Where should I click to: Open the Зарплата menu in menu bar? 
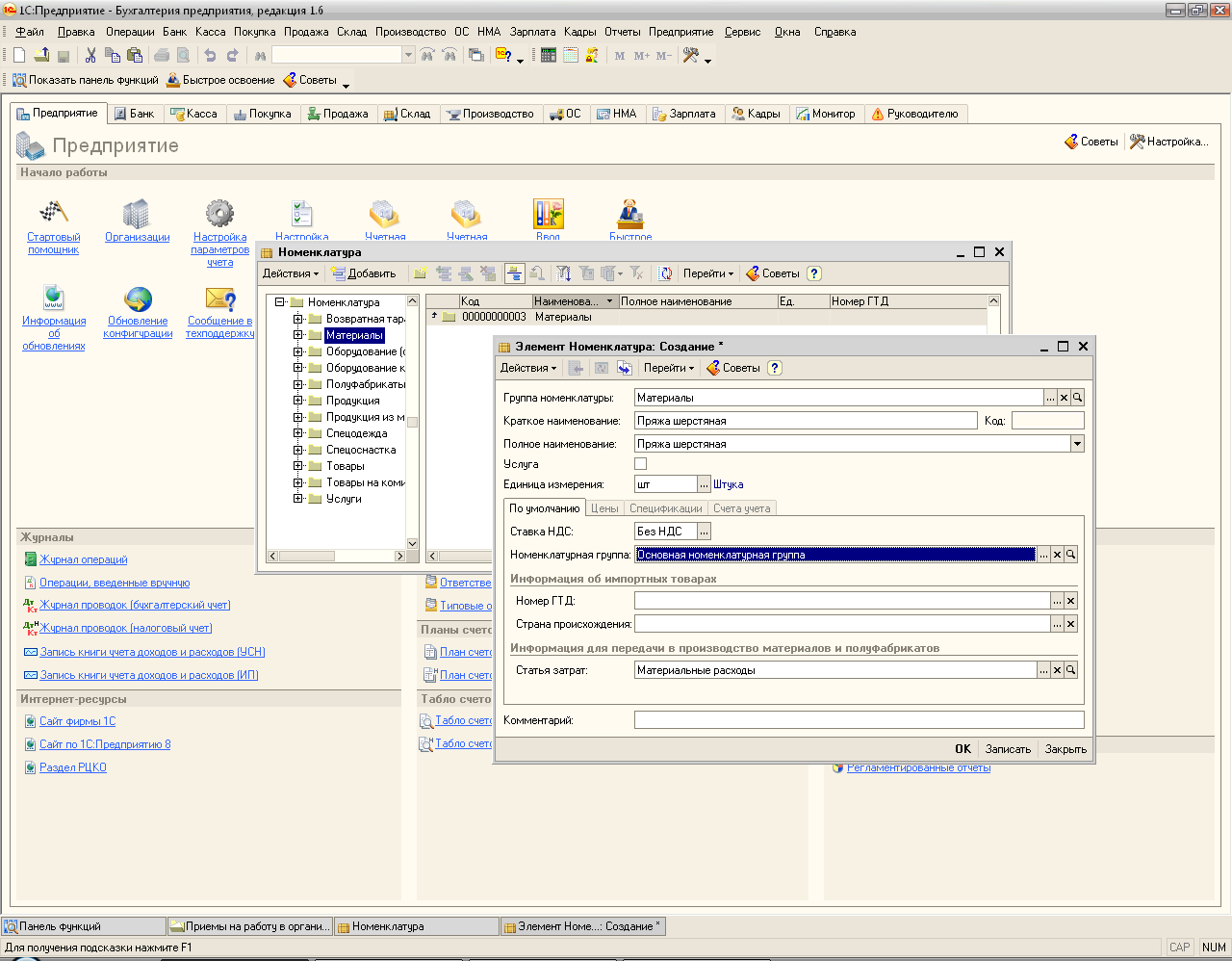click(532, 32)
